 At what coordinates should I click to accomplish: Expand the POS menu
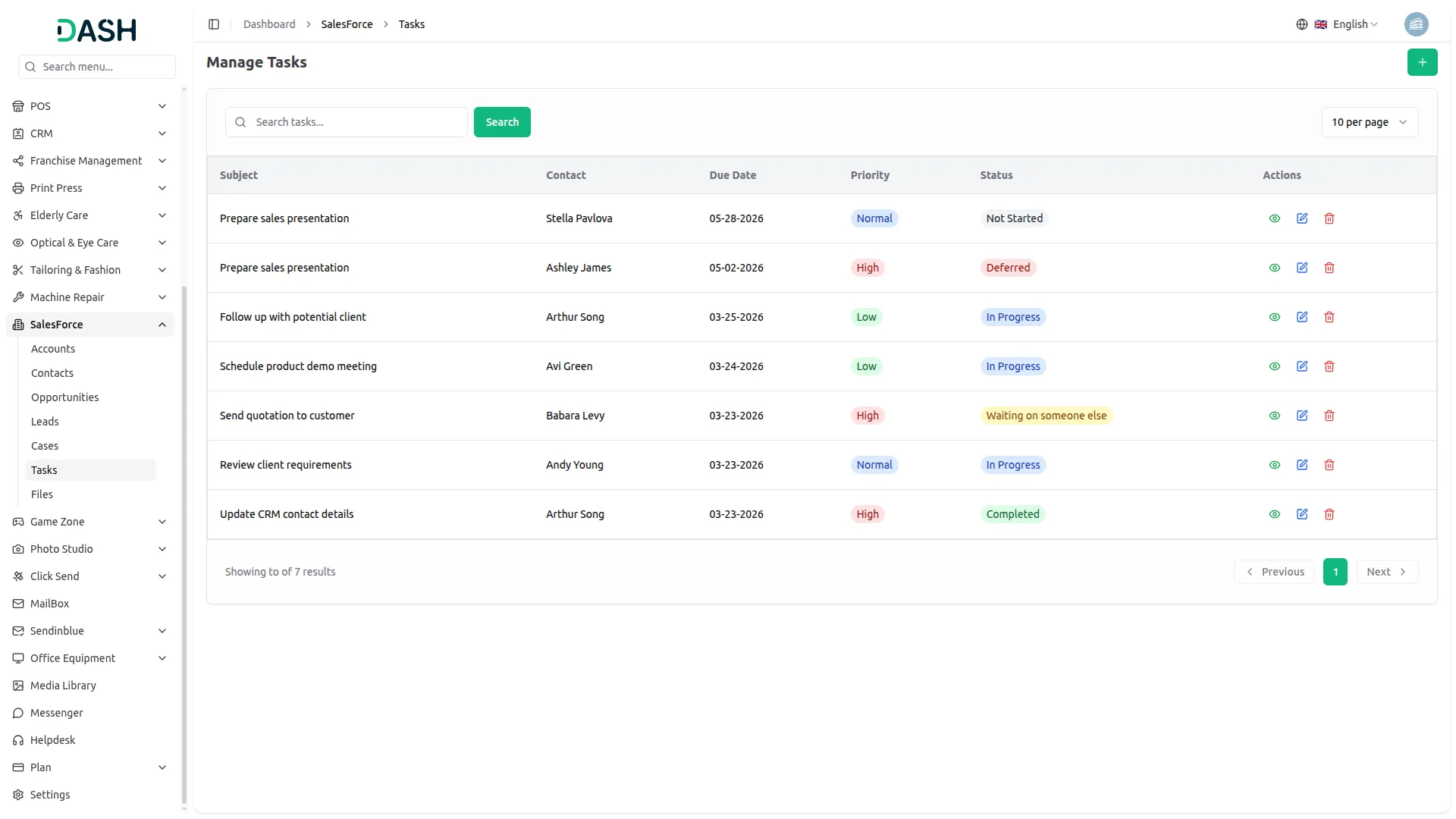pyautogui.click(x=89, y=106)
